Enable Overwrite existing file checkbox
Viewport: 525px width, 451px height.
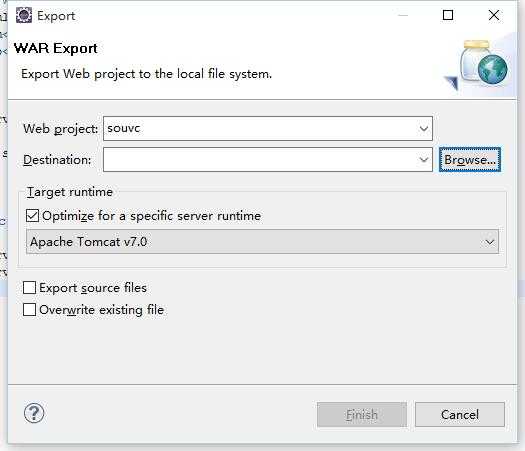(29, 310)
